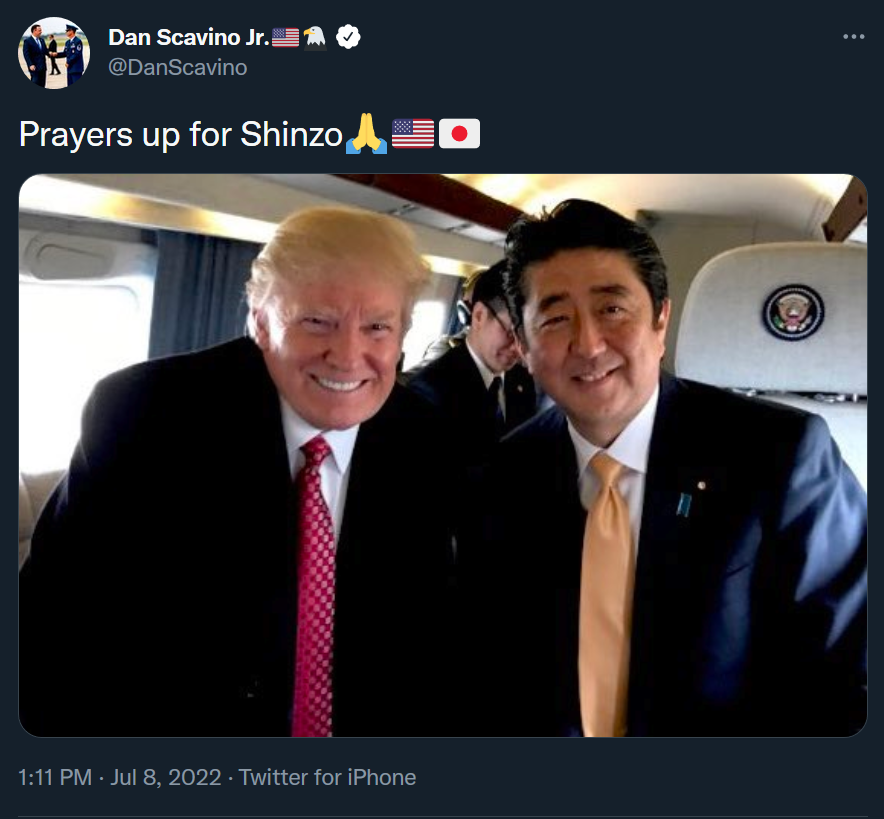Viewport: 884px width, 819px height.
Task: Open the three-dot more options menu
Action: (x=854, y=37)
